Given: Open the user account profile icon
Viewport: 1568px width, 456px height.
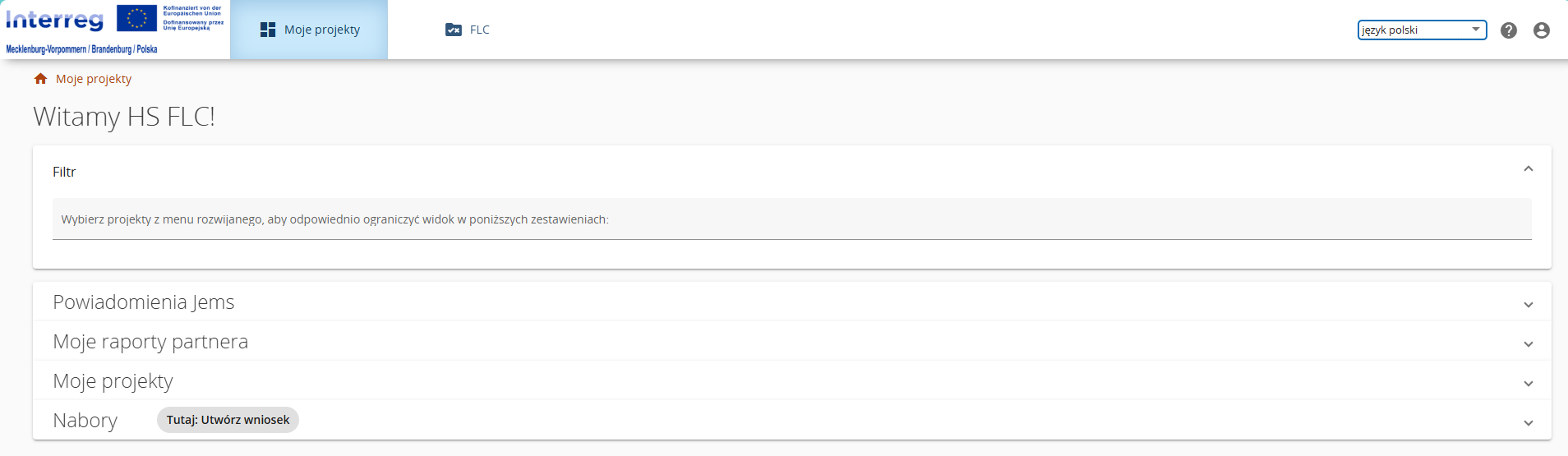Looking at the screenshot, I should click(1542, 30).
